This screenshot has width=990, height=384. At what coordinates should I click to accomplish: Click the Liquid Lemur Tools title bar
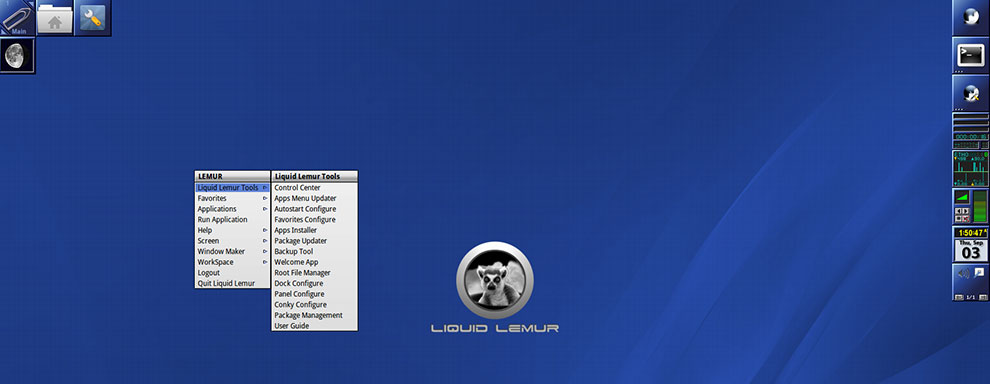click(314, 176)
